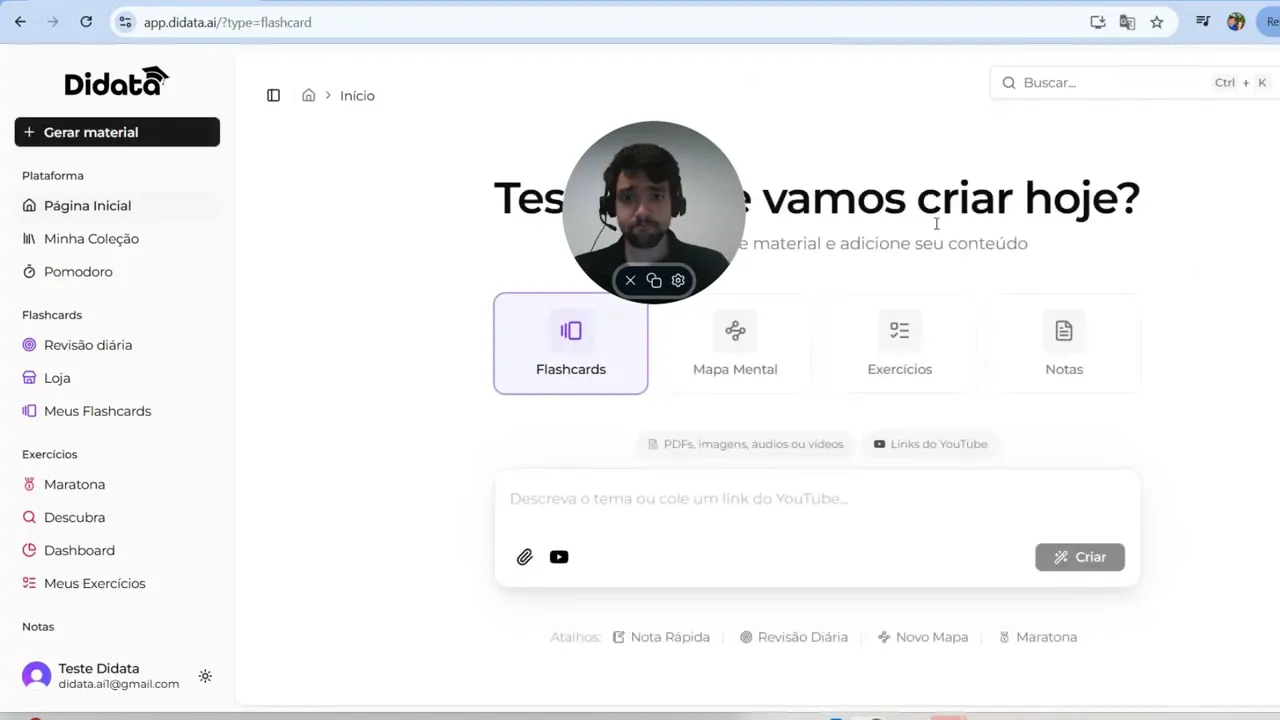The height and width of the screenshot is (720, 1280).
Task: Open the home icon in the breadcrumb
Action: pyautogui.click(x=310, y=95)
